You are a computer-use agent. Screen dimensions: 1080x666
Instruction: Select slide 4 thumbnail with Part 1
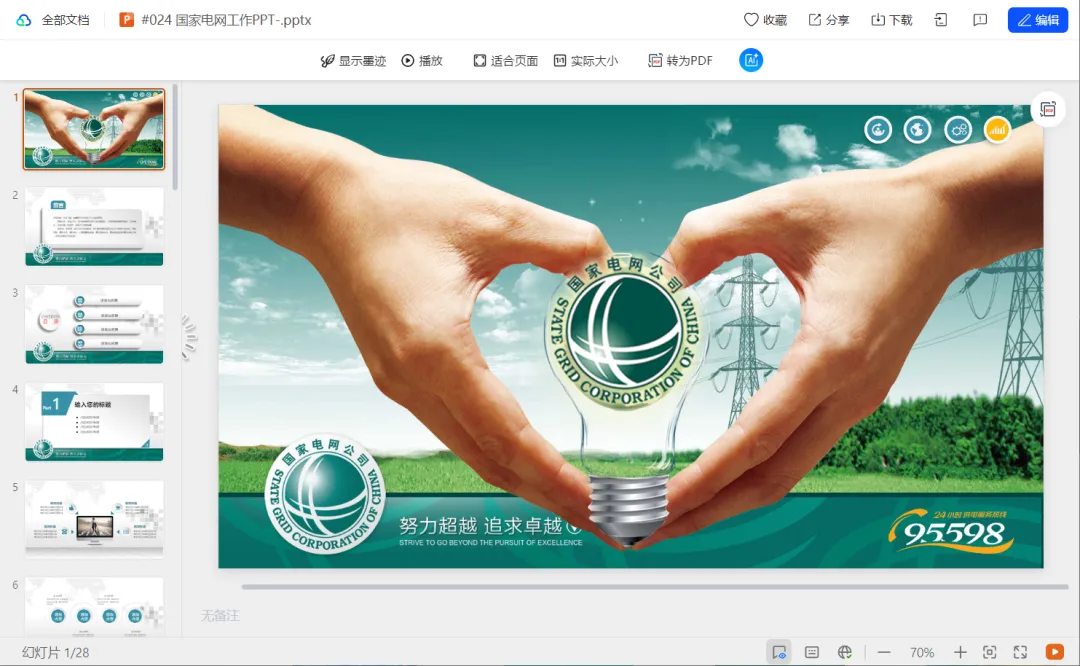[94, 422]
